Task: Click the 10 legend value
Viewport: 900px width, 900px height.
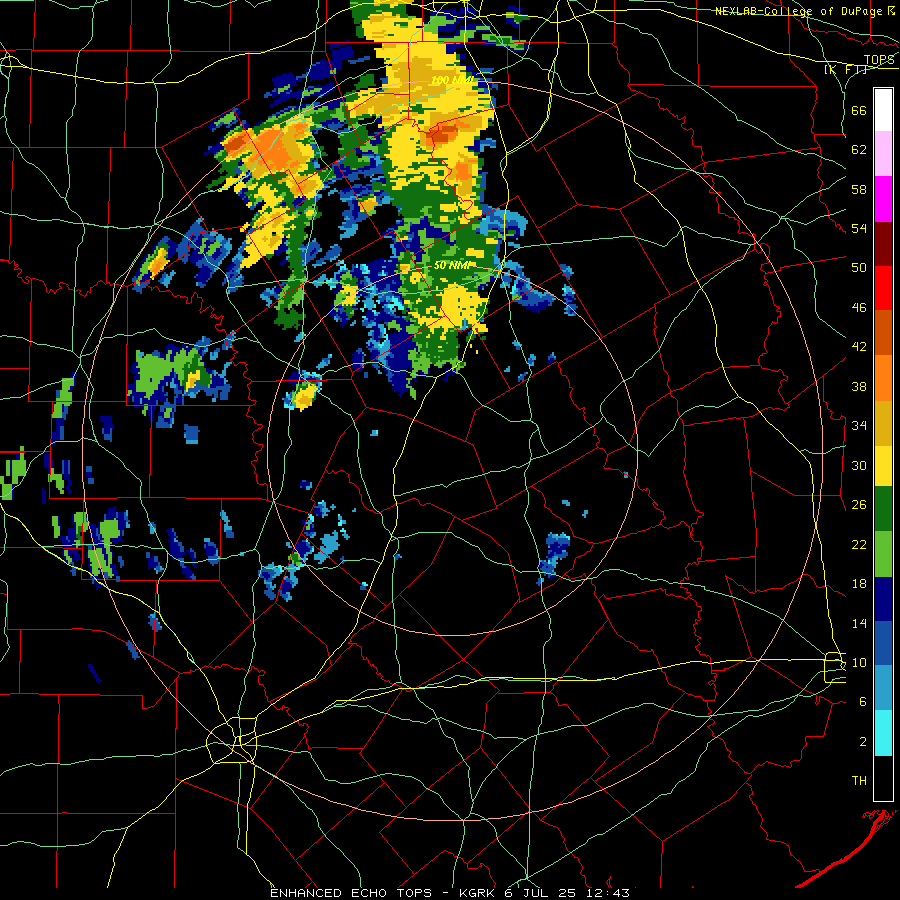Action: click(859, 662)
